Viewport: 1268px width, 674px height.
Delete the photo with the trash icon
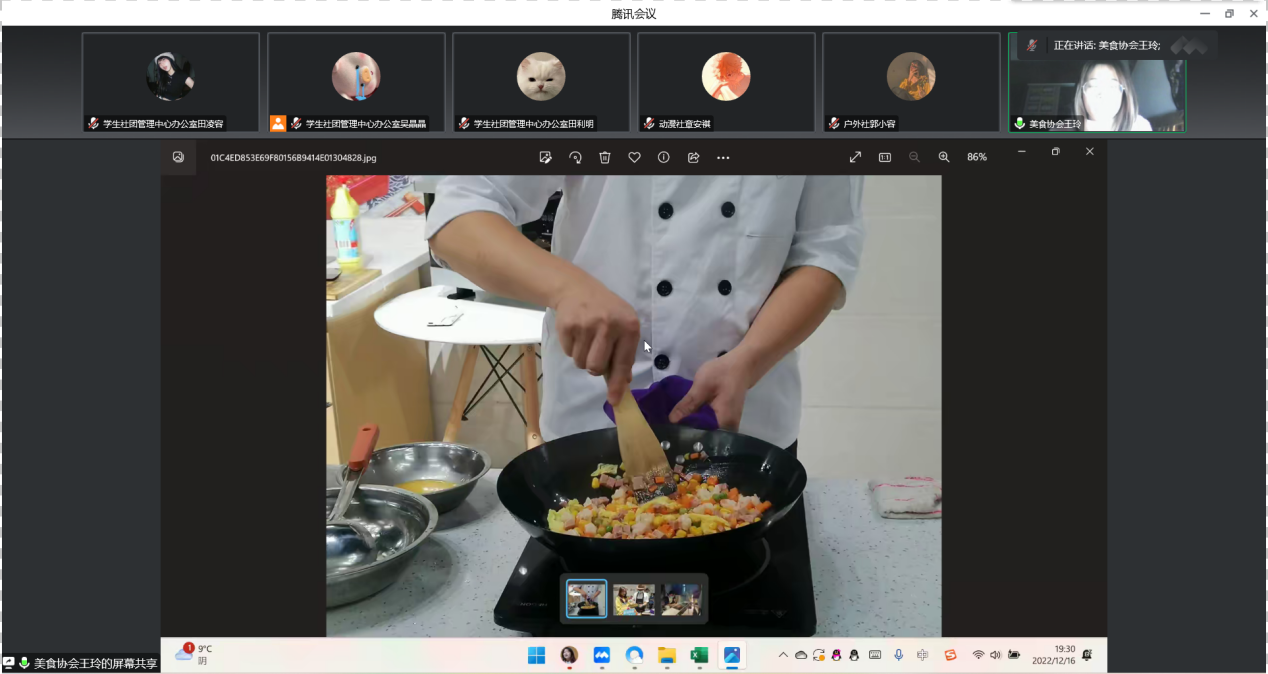pyautogui.click(x=605, y=157)
